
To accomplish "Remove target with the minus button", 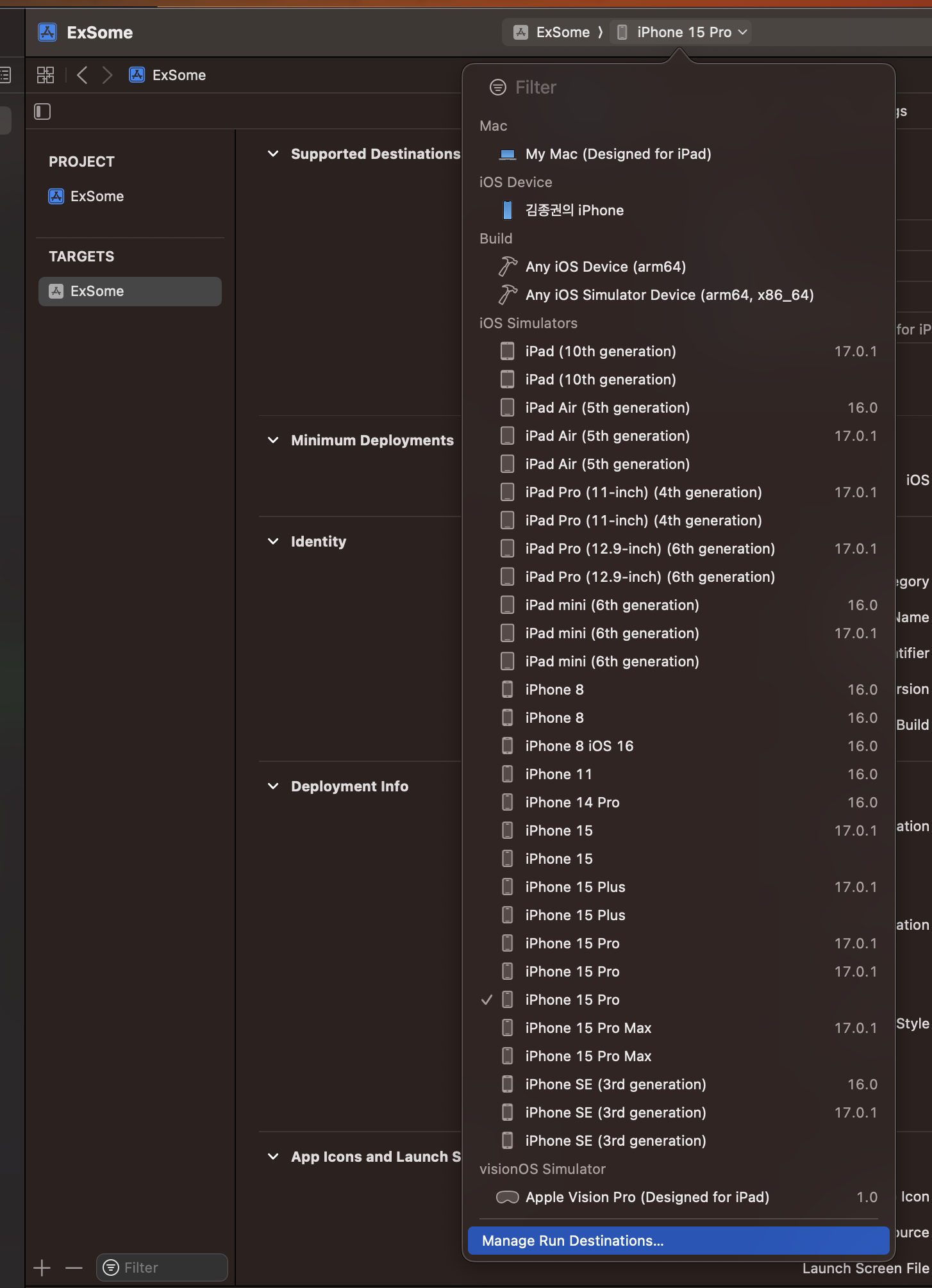I will 74,1267.
